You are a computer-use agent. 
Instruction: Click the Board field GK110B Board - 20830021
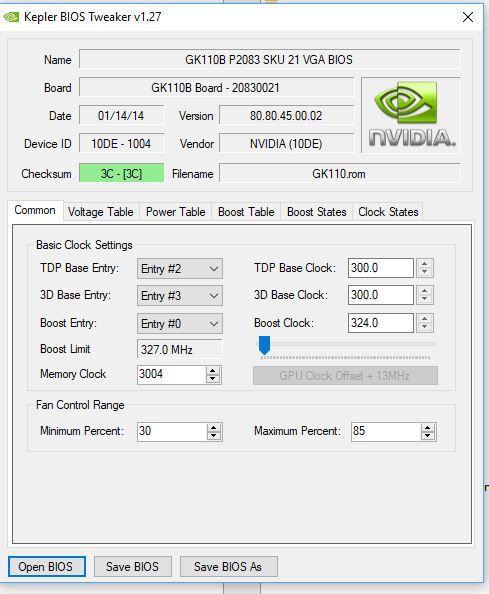click(216, 88)
